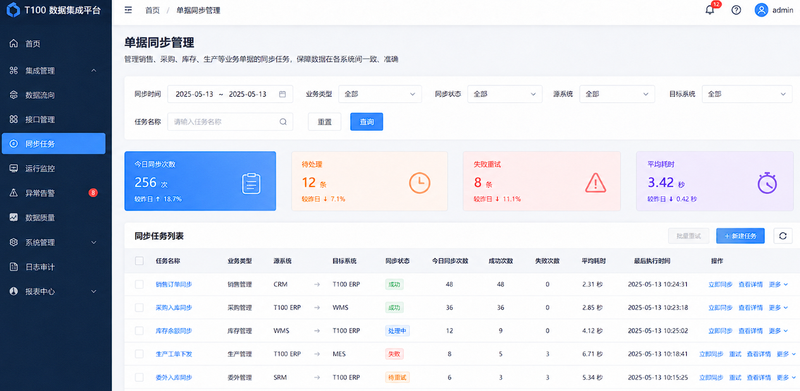Click the 同步任务 sidebar icon
This screenshot has height=391, width=800.
point(14,143)
